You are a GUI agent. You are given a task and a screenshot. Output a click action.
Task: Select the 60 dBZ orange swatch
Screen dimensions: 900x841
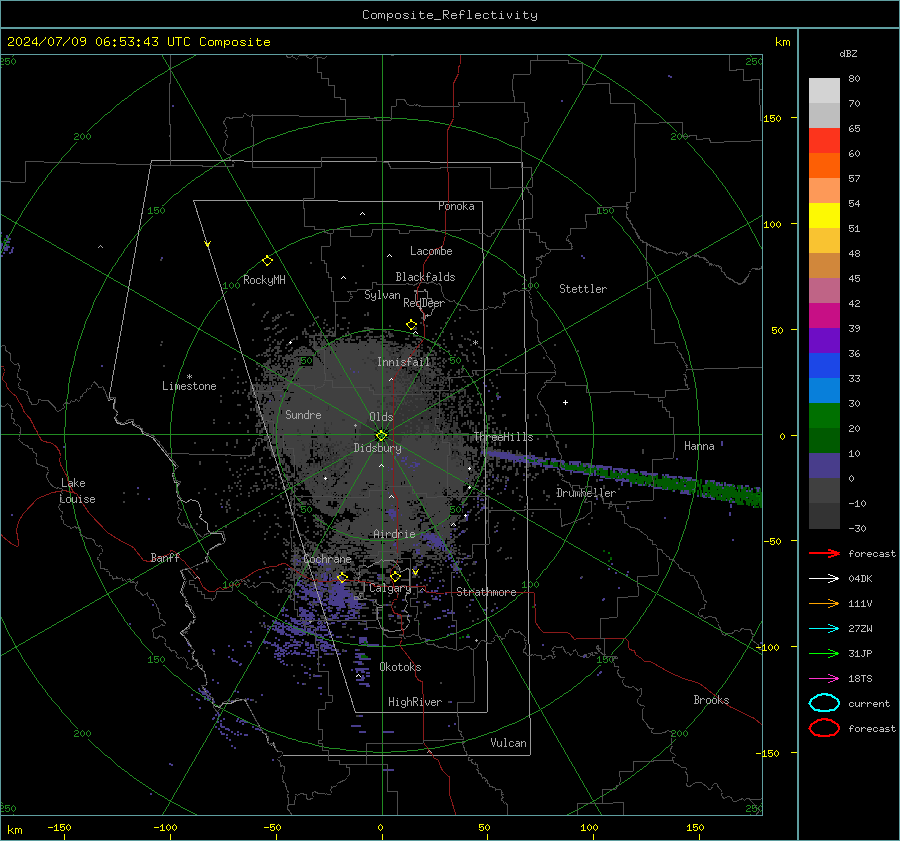824,165
